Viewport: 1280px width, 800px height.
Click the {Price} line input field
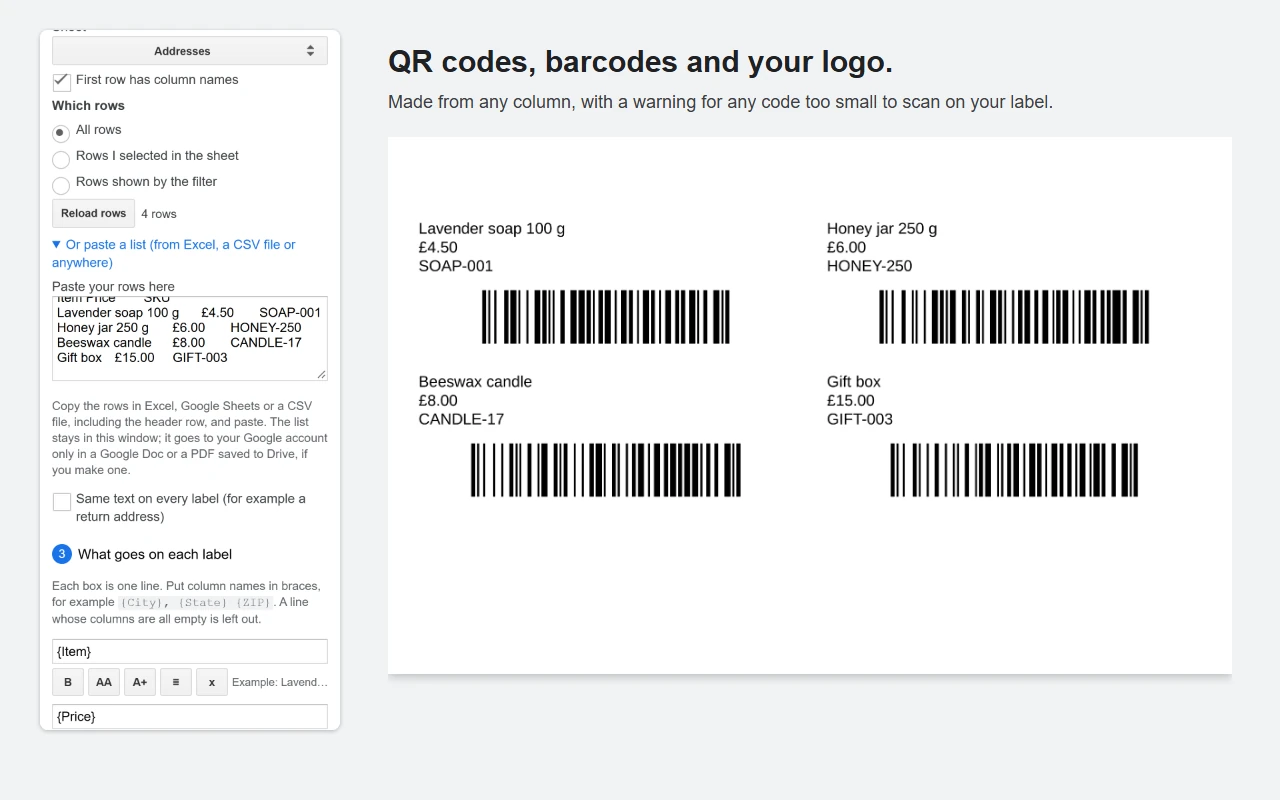[x=190, y=716]
